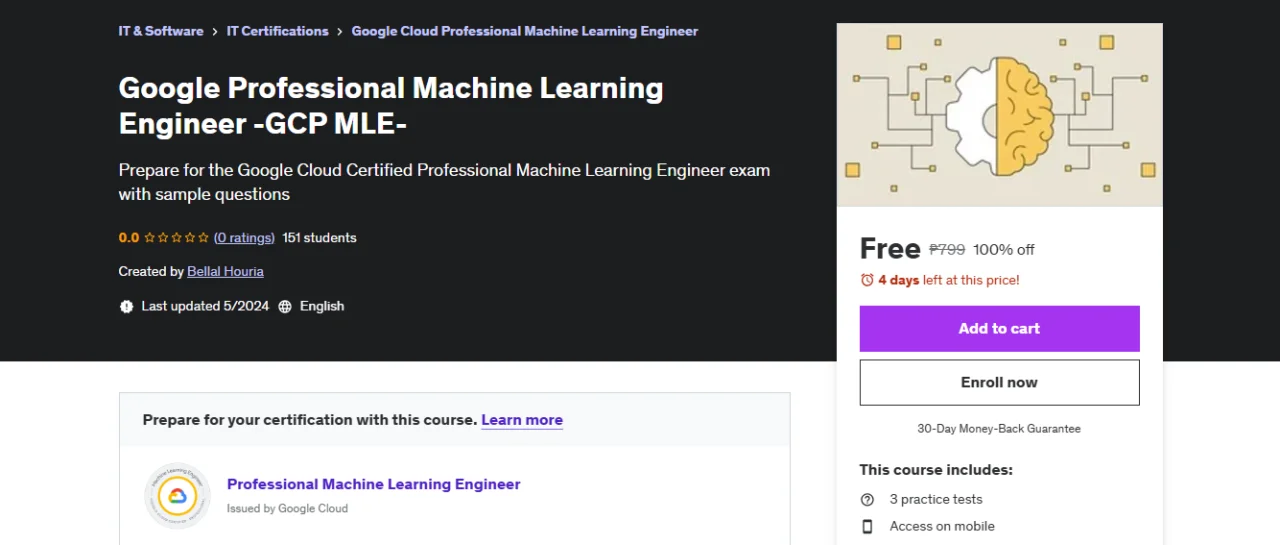Viewport: 1280px width, 545px height.
Task: Click the mobile phone access icon
Action: click(x=867, y=526)
